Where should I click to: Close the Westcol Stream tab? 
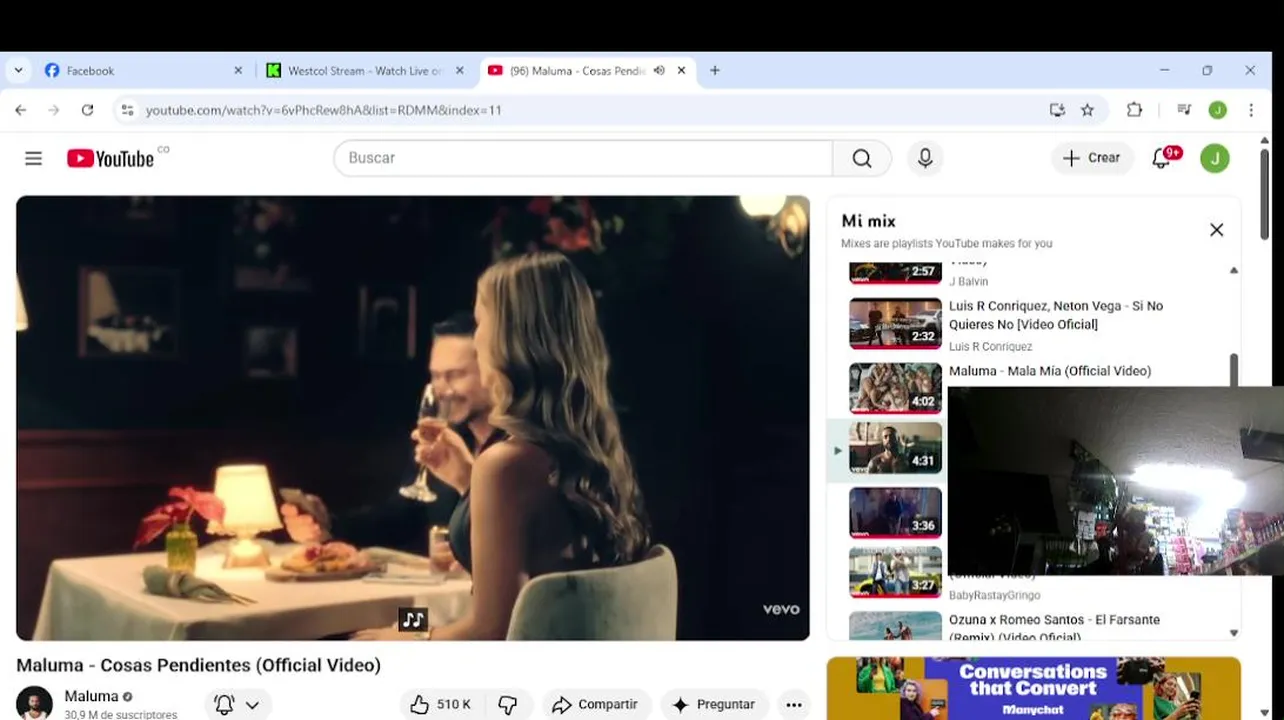pos(460,71)
